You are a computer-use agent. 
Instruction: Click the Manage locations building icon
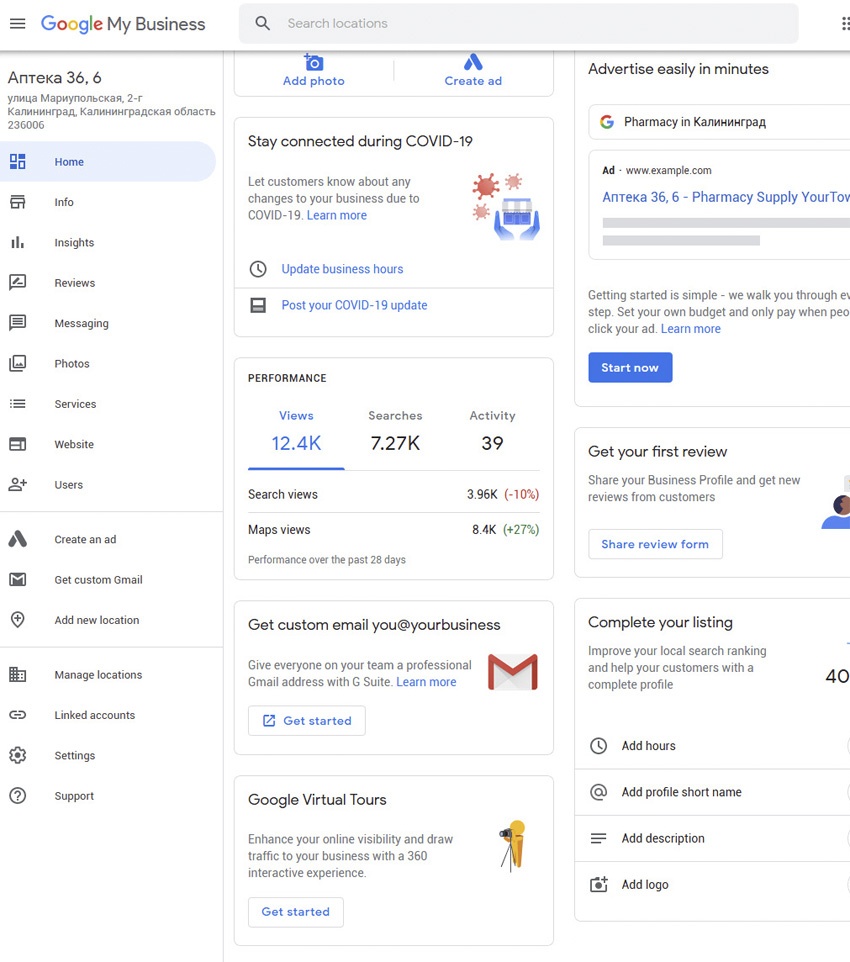pos(18,674)
